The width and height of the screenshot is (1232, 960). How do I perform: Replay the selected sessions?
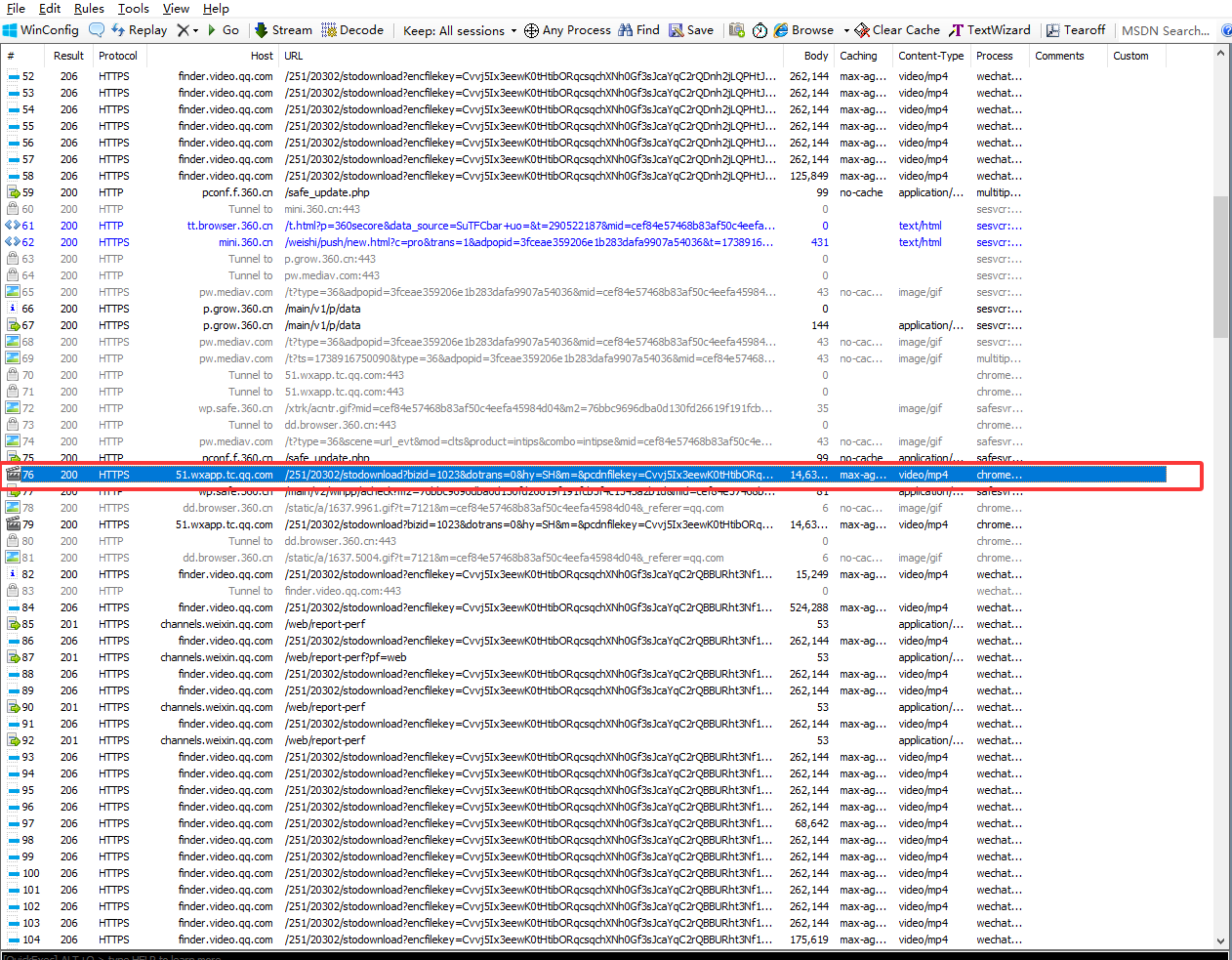139,30
